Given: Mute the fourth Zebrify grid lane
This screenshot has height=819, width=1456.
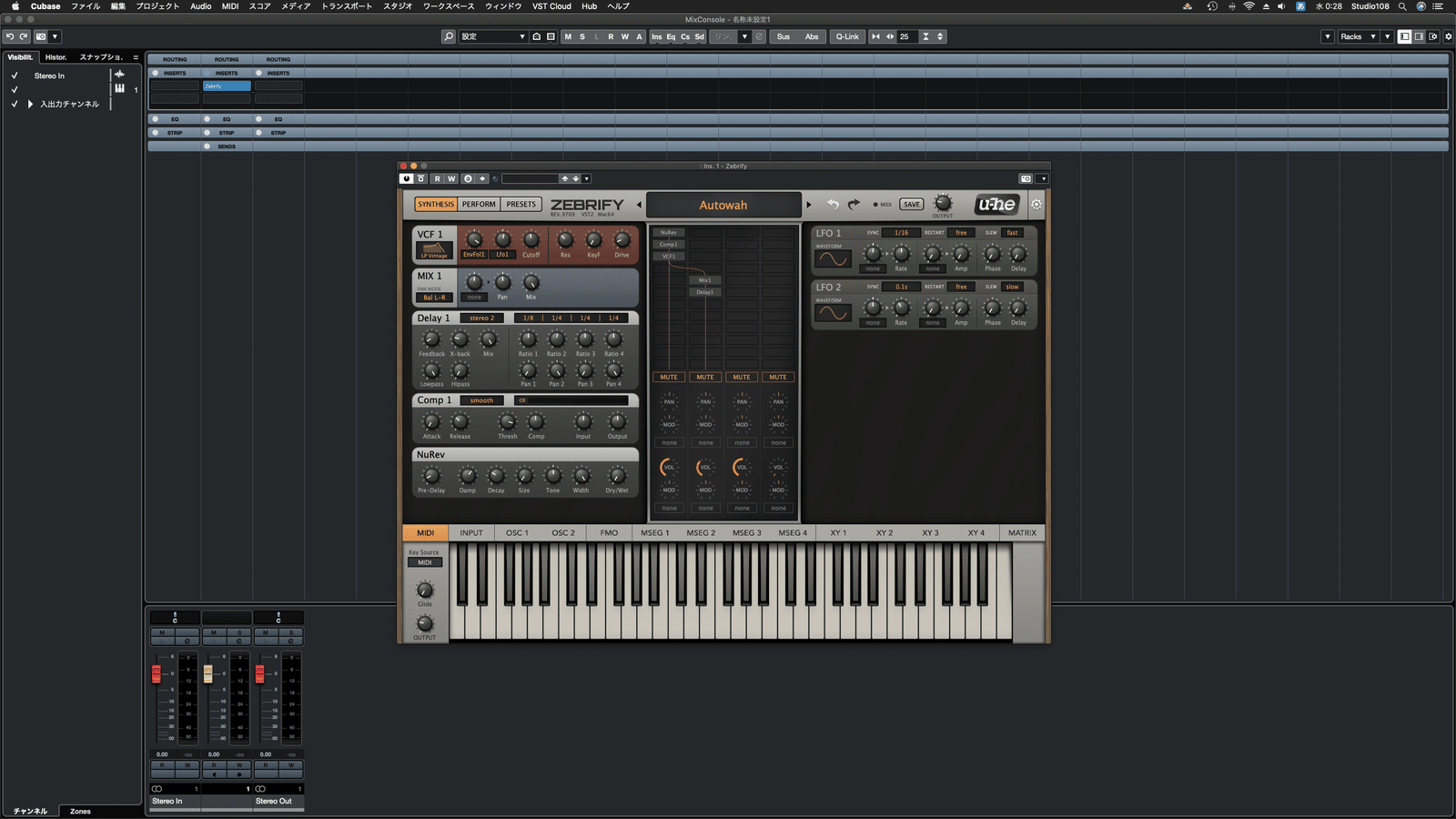Looking at the screenshot, I should pos(778,377).
